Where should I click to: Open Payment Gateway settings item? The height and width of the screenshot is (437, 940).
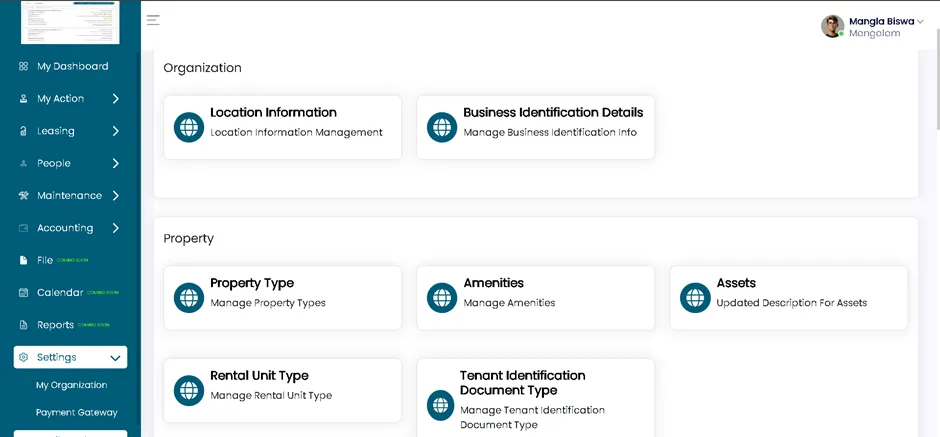pyautogui.click(x=77, y=413)
